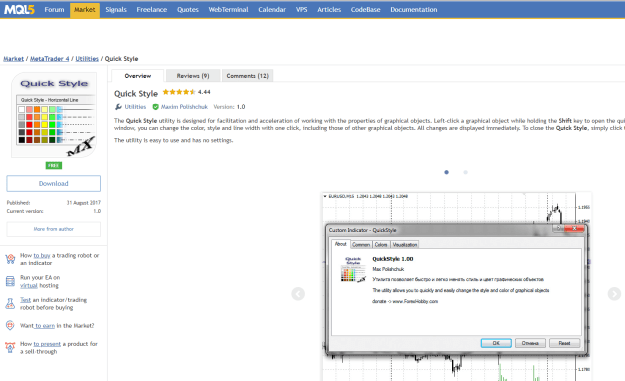625x381 pixels.
Task: Open 'to present' a product link
Action: coord(47,344)
